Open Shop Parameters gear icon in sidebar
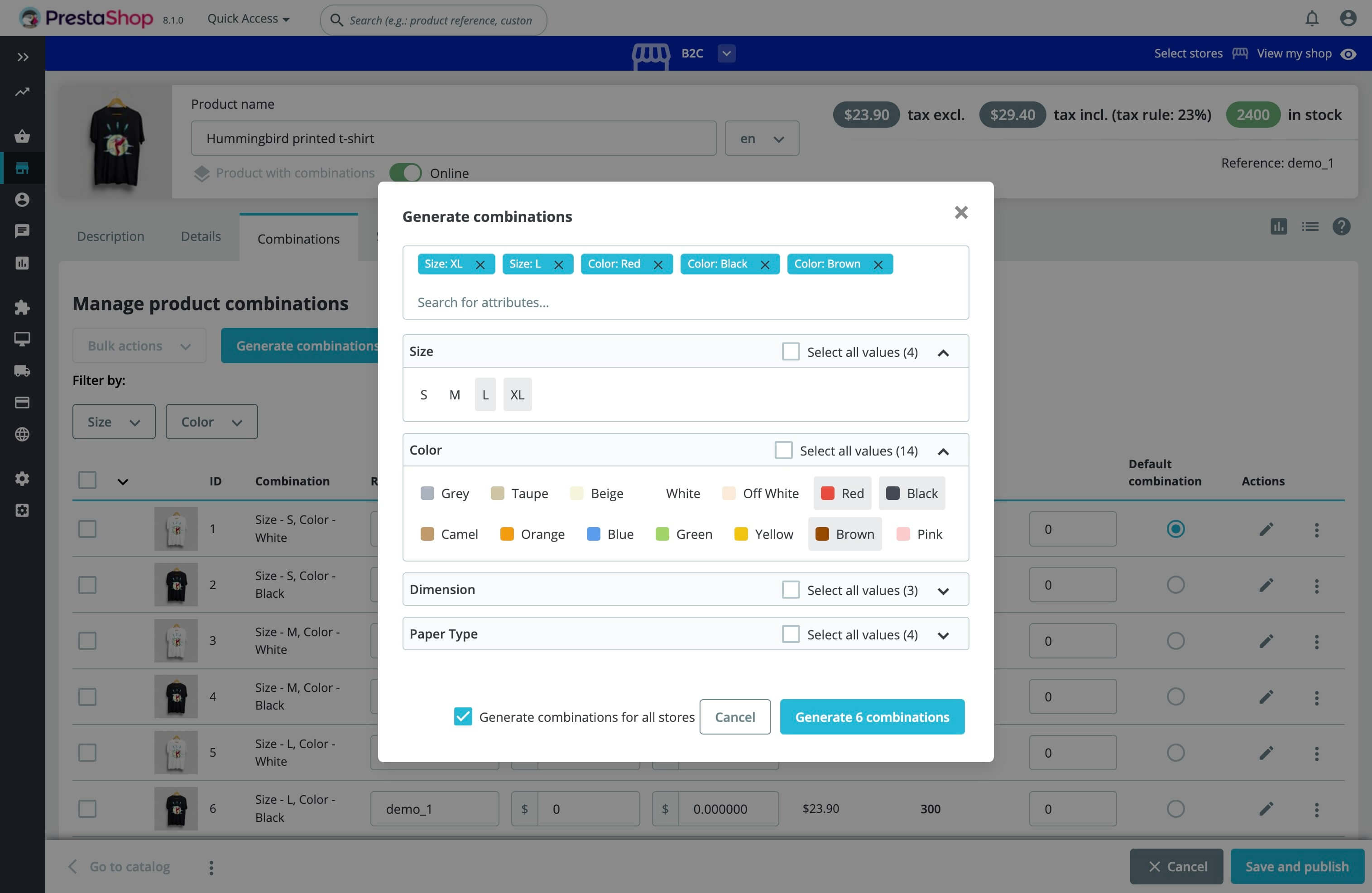 coord(23,479)
